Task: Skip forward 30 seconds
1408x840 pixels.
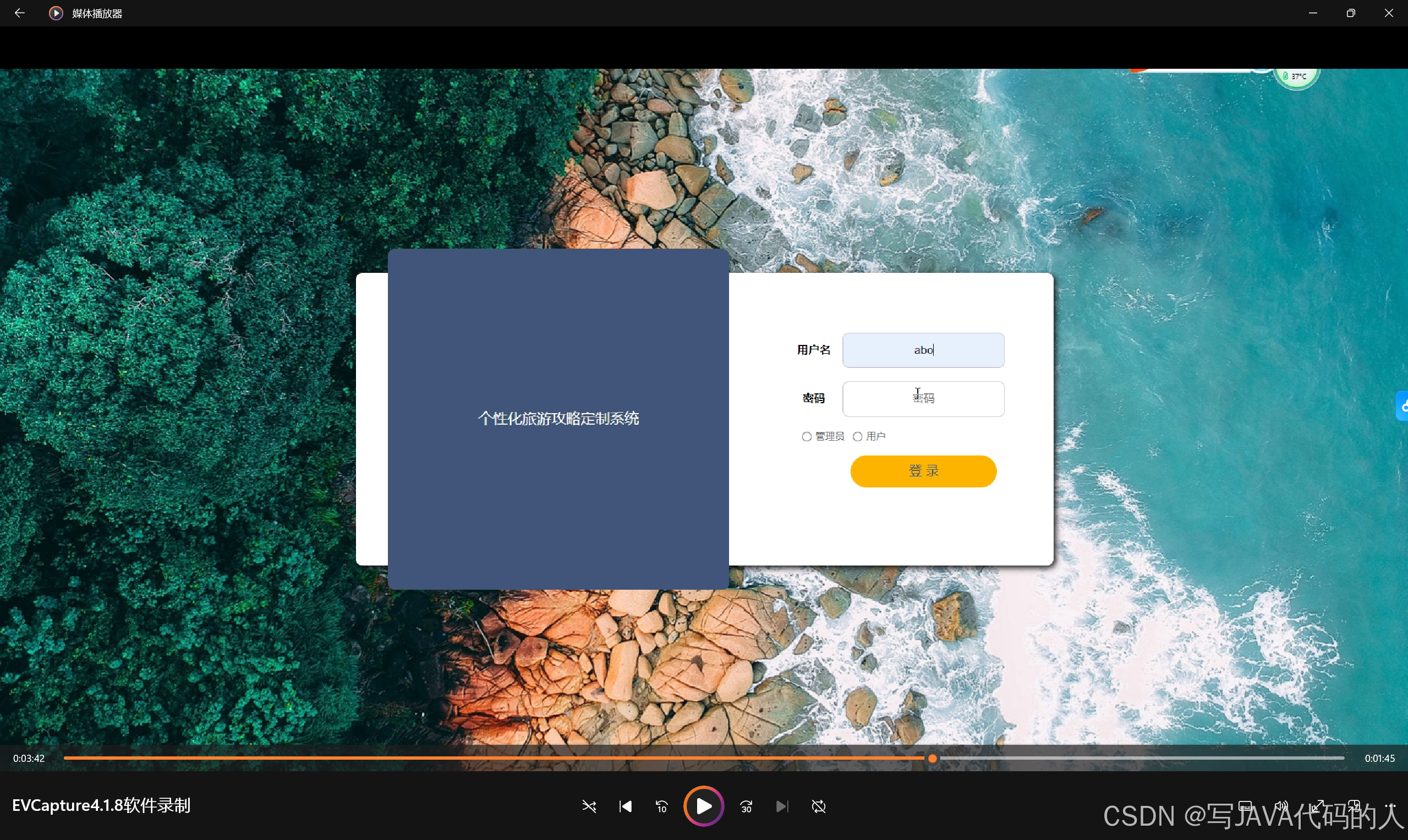Action: (746, 806)
